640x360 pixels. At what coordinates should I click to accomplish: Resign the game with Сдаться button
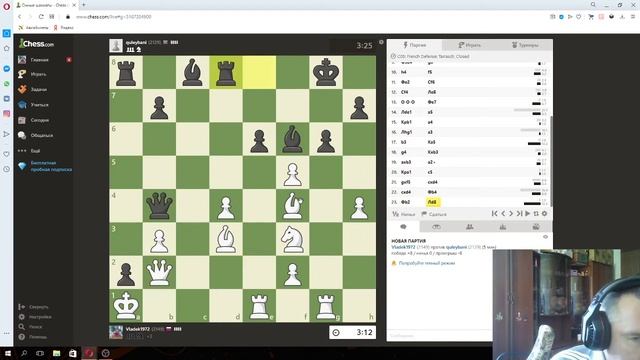(434, 214)
